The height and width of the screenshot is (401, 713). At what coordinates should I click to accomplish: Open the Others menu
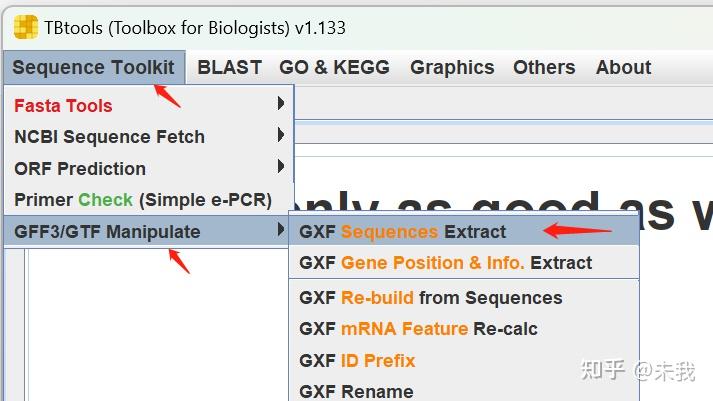click(x=544, y=68)
